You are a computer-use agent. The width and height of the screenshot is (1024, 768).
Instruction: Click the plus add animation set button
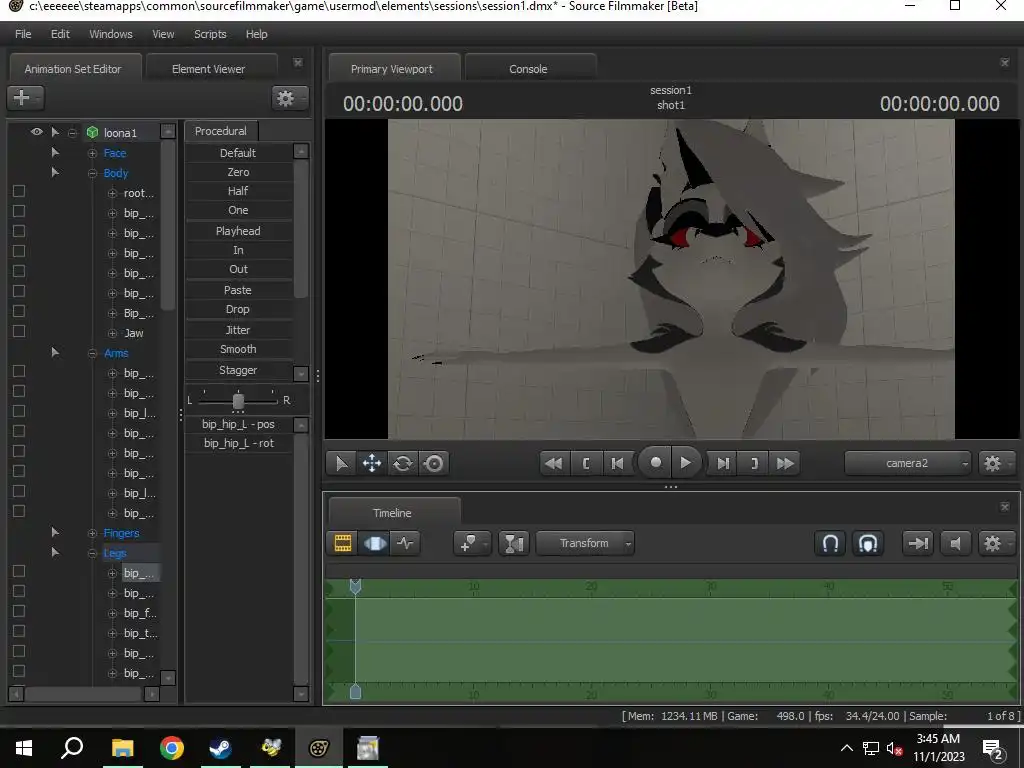[25, 97]
